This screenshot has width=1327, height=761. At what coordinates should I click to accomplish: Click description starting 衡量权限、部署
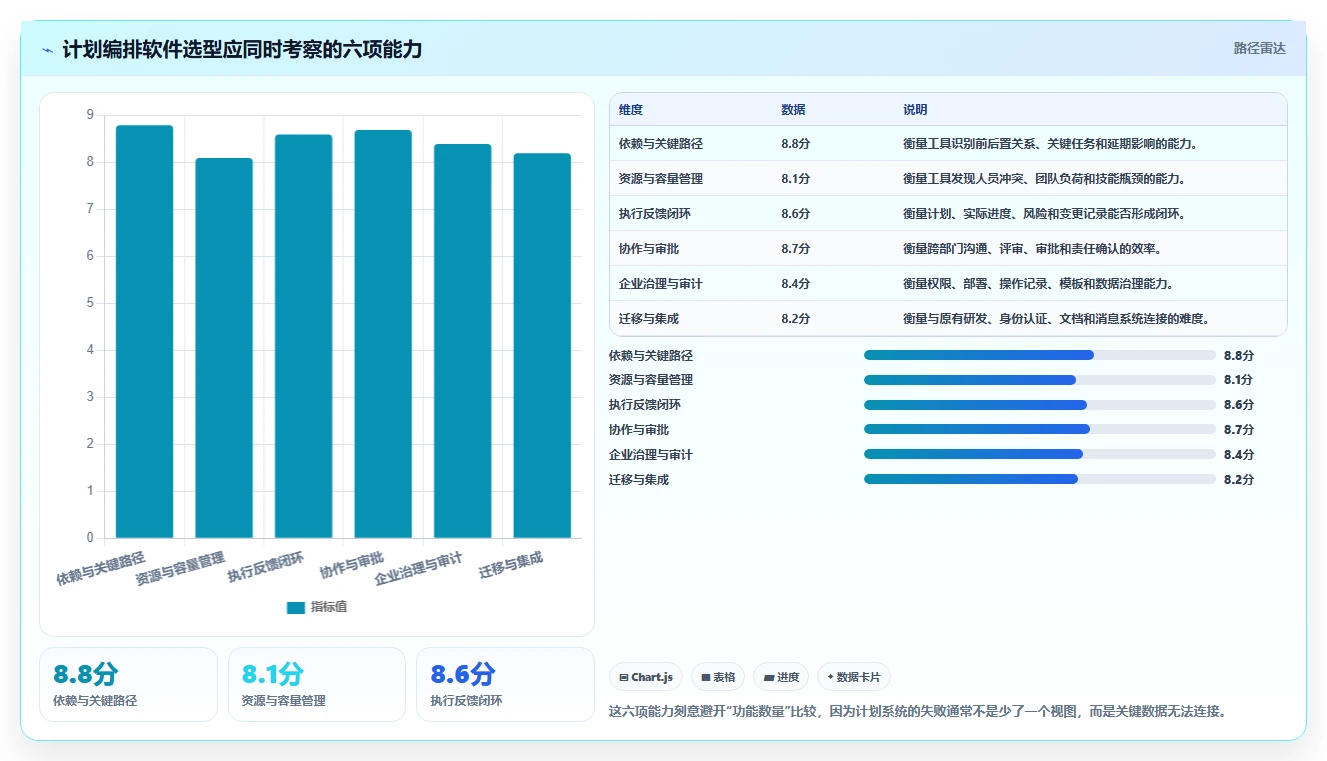pyautogui.click(x=1038, y=284)
